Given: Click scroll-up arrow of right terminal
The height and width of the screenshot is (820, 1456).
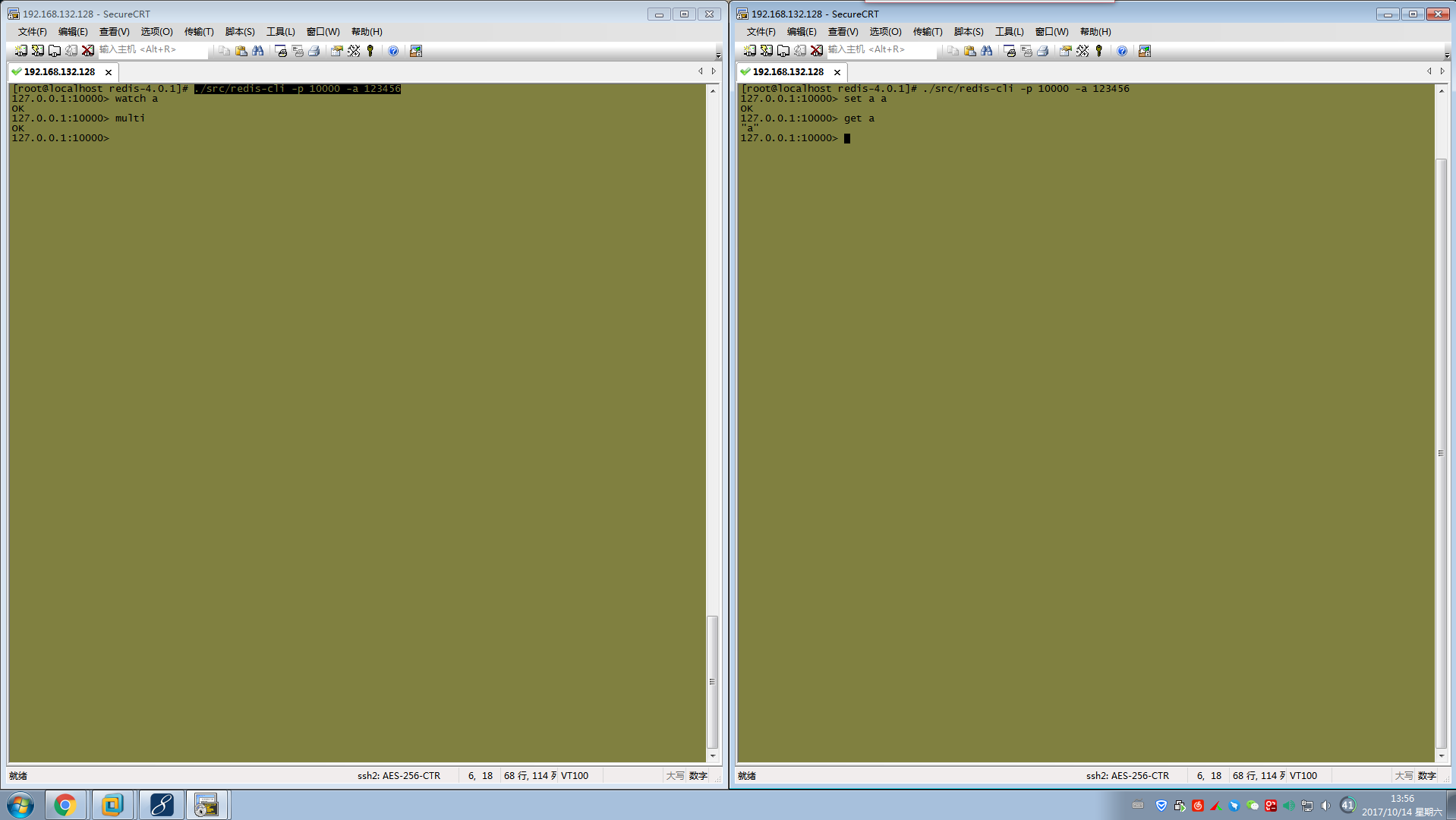Looking at the screenshot, I should 1441,90.
